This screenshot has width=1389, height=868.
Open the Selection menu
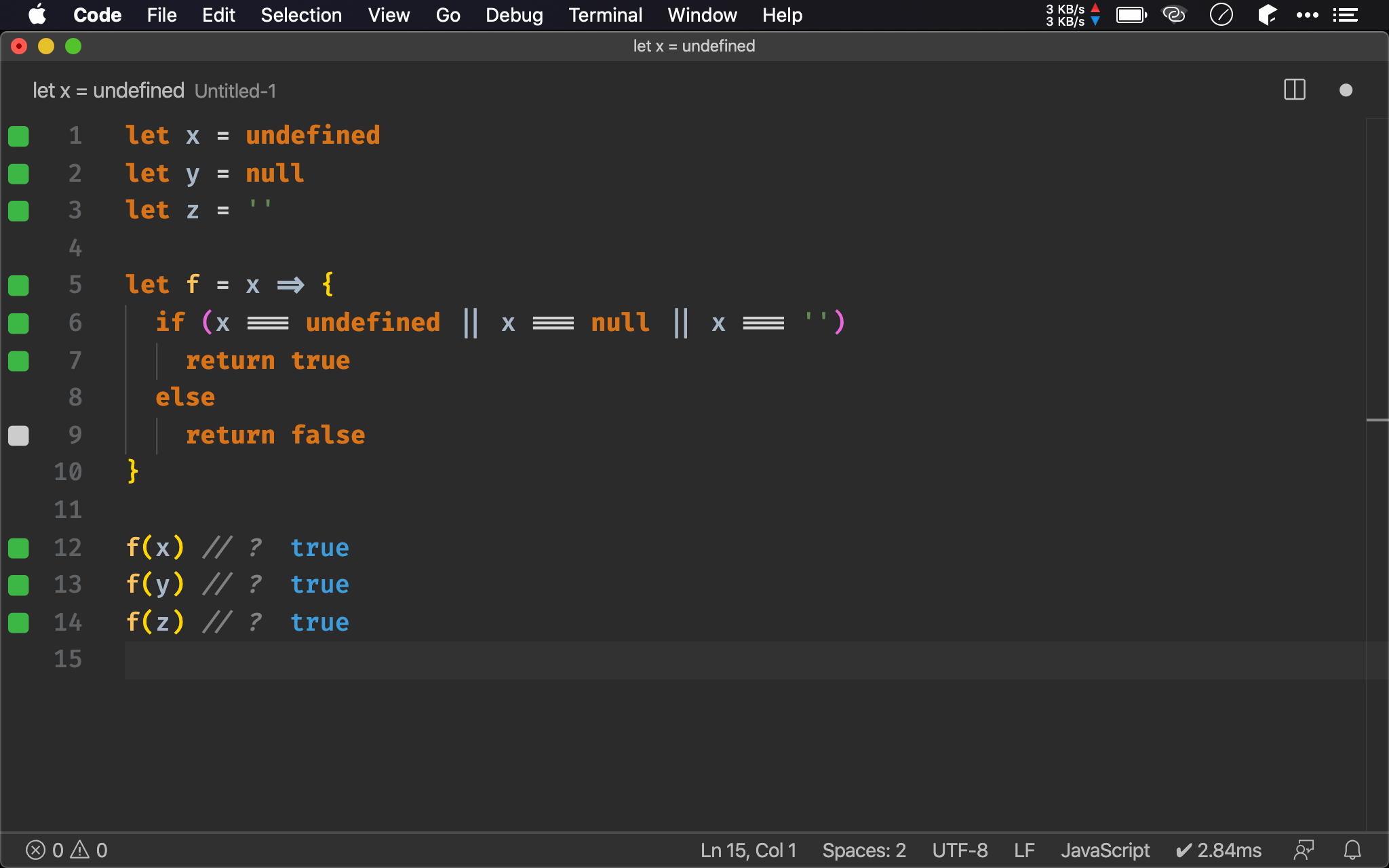[x=301, y=15]
